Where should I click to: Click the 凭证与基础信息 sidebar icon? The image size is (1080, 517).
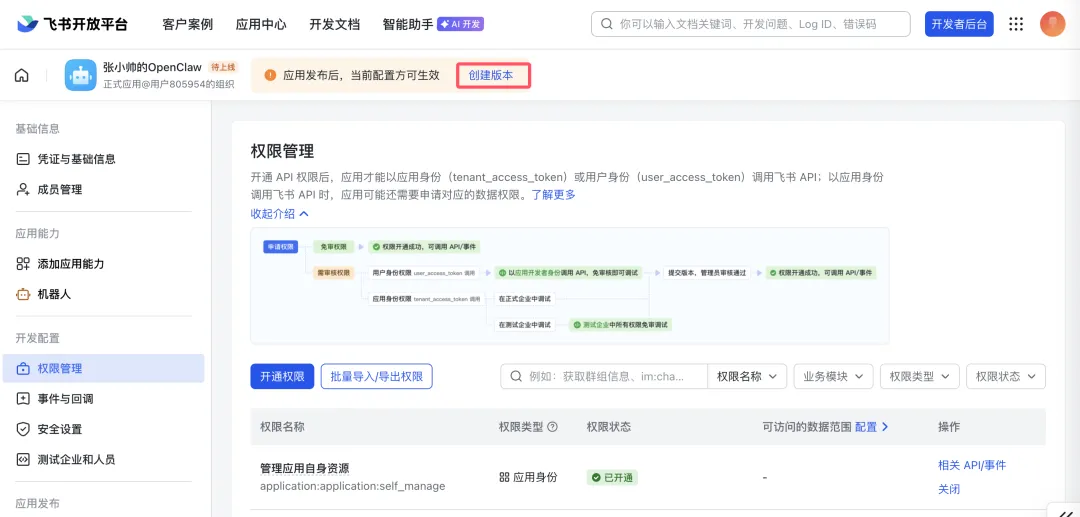(x=23, y=159)
